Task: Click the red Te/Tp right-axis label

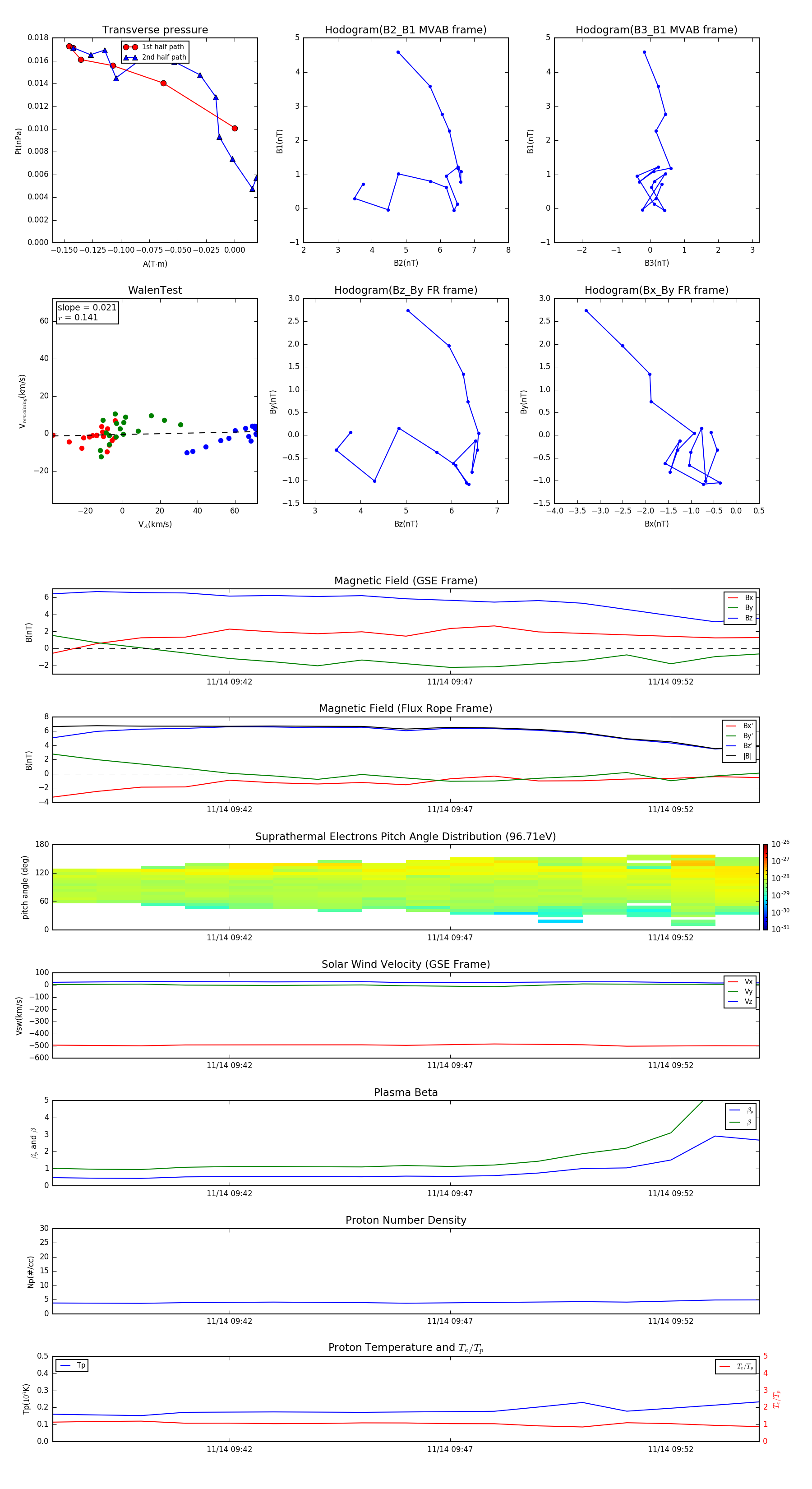Action: (777, 1399)
